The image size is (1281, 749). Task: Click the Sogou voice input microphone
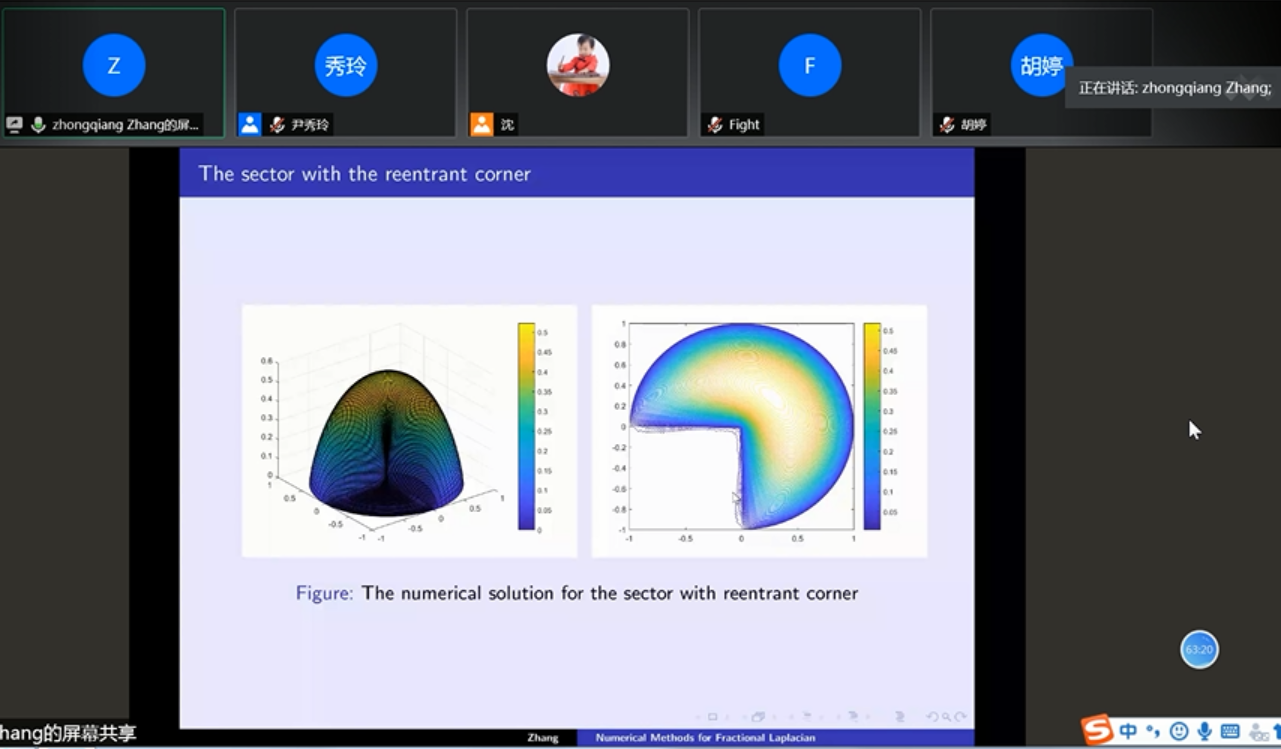click(1205, 731)
